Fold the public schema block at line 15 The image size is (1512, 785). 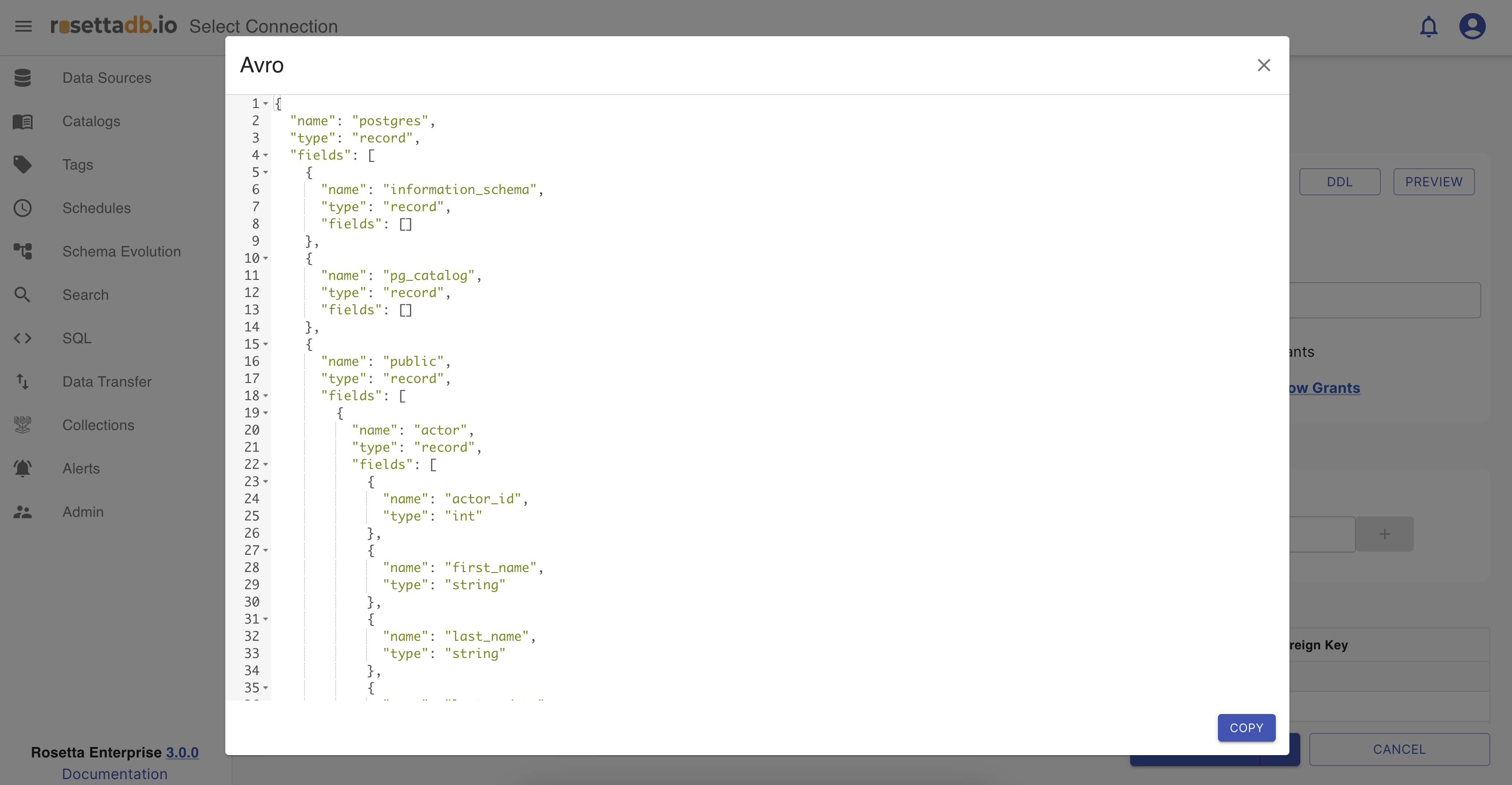[x=266, y=345]
